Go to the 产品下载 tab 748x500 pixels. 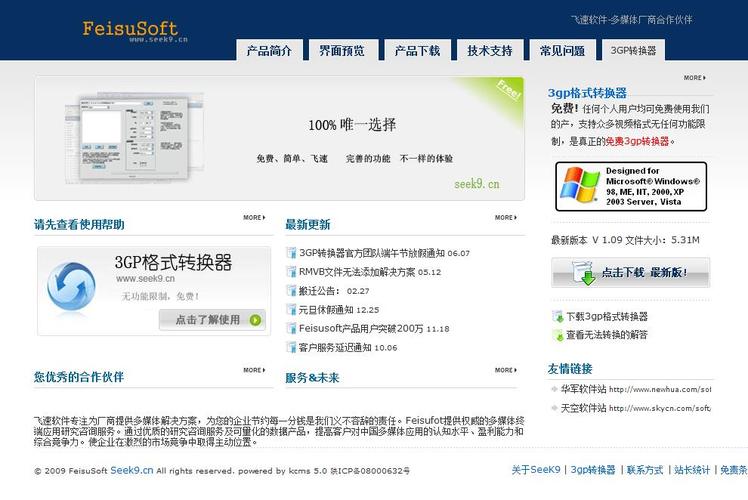click(417, 50)
